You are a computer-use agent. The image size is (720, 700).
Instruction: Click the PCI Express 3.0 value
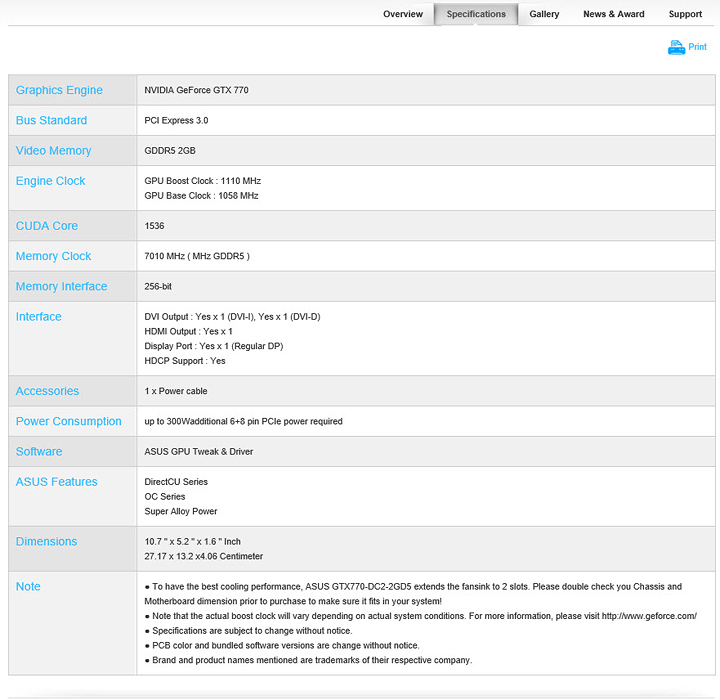point(176,120)
